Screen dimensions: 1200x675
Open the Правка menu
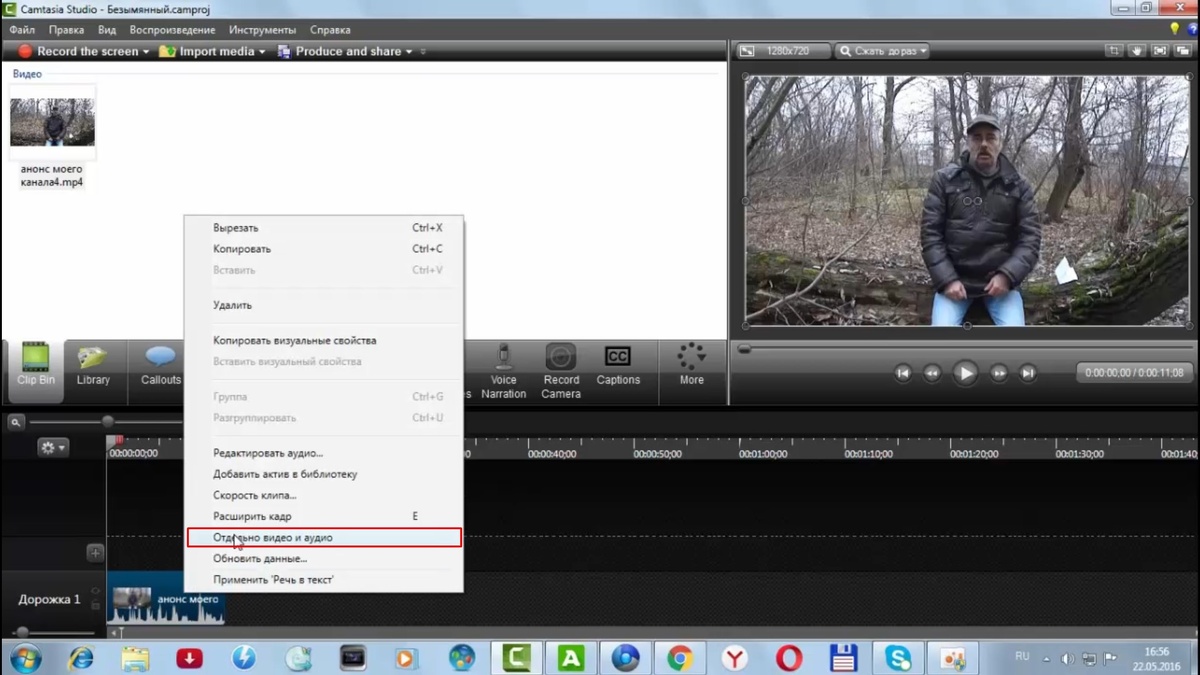click(66, 30)
